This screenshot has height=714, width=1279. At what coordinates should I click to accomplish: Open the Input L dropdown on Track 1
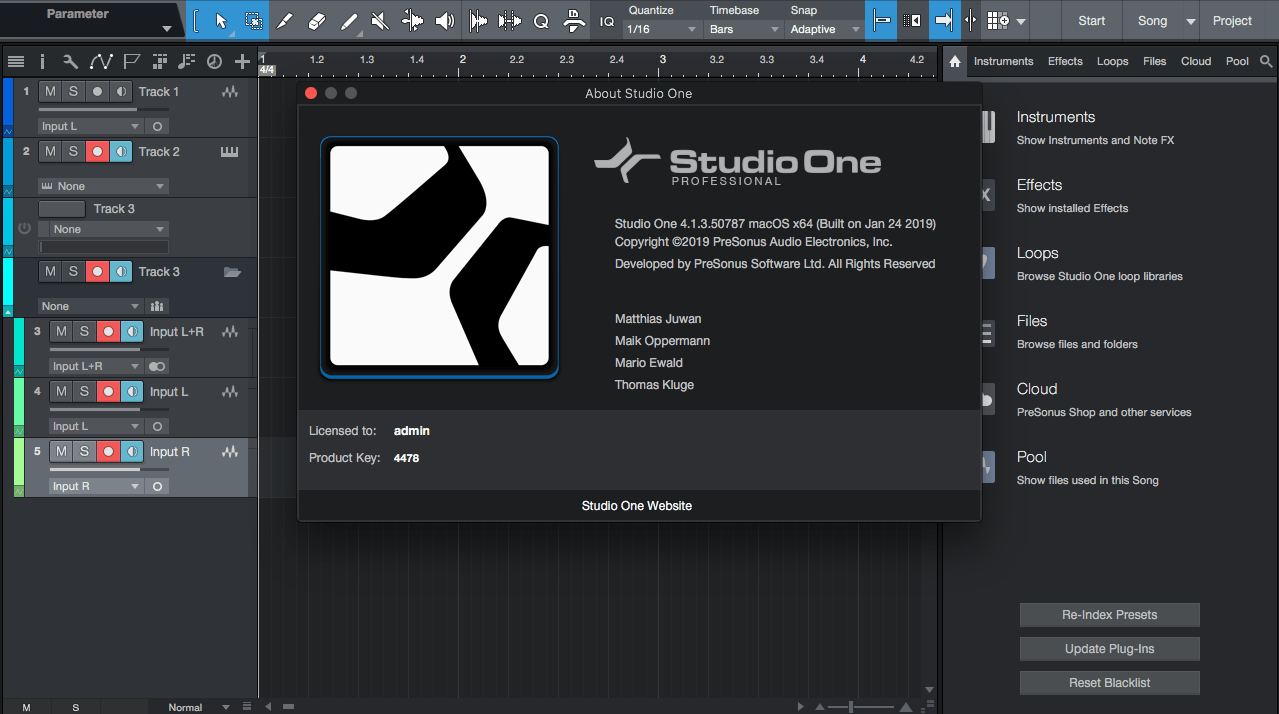click(x=90, y=126)
